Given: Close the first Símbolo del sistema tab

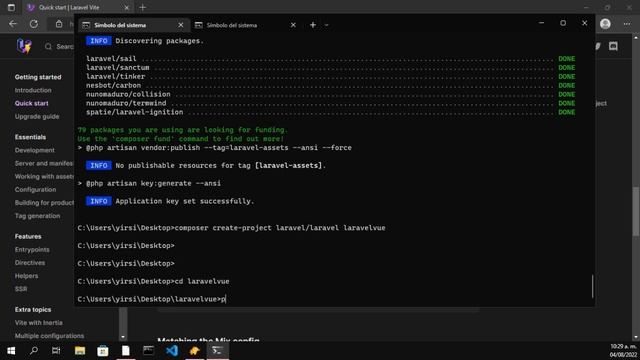Looking at the screenshot, I should (x=180, y=25).
